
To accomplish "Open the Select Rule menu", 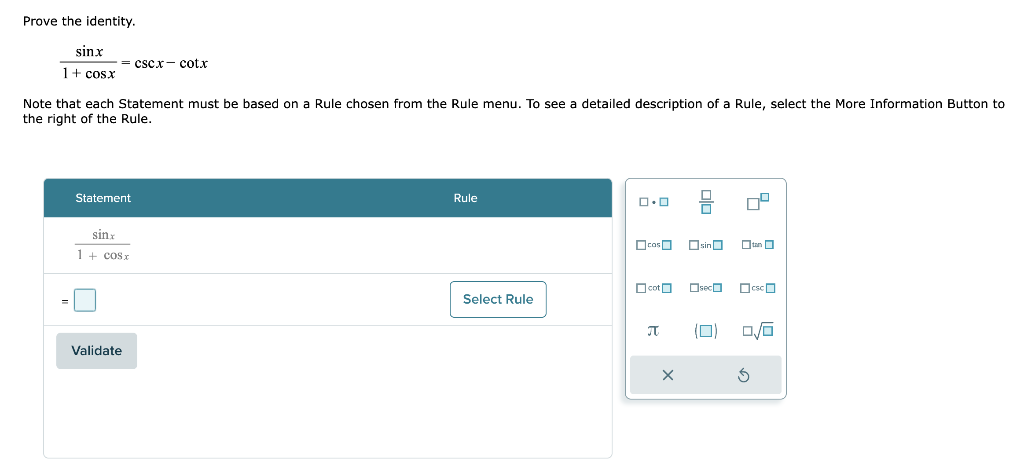I will coord(498,300).
